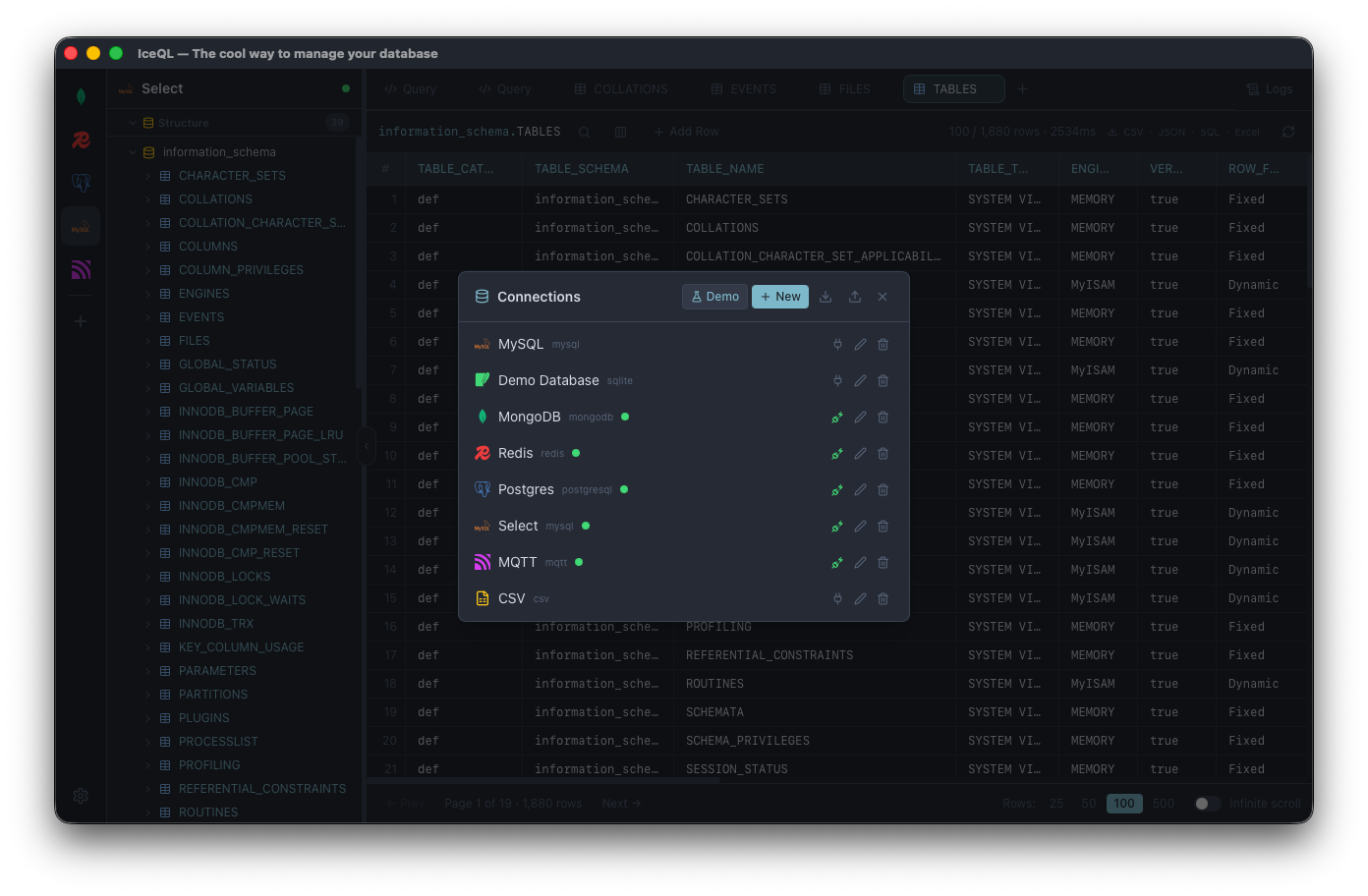Edit the Redis connection
The height and width of the screenshot is (896, 1368).
click(x=860, y=454)
